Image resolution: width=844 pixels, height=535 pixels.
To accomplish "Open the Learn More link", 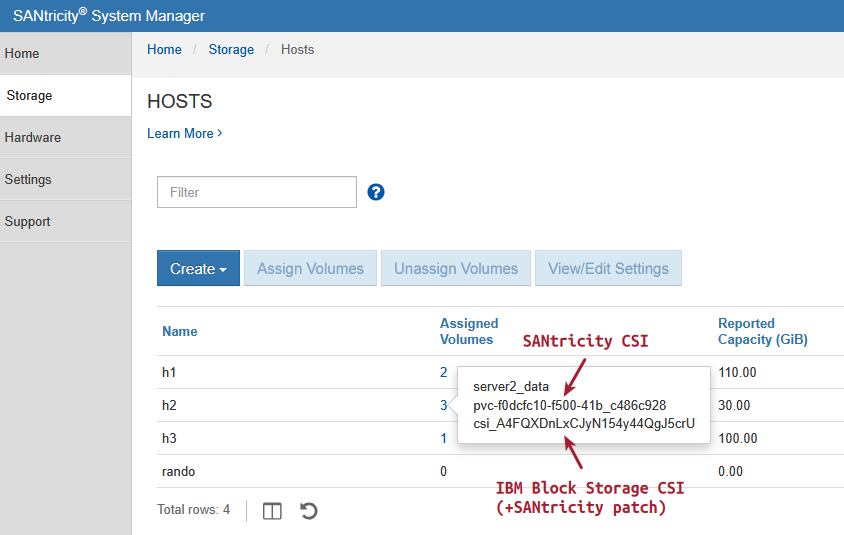I will 185,133.
